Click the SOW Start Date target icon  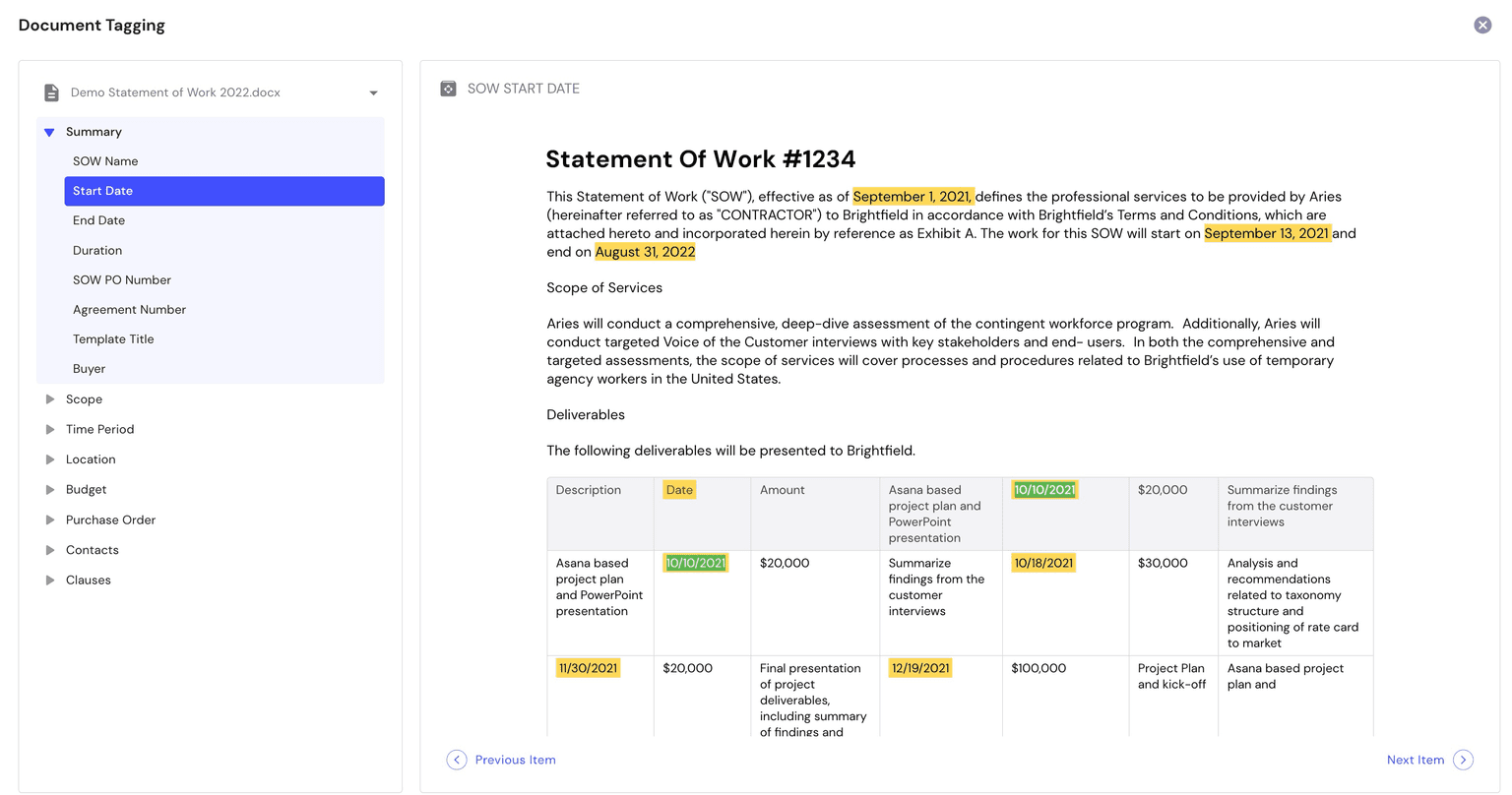pos(448,89)
